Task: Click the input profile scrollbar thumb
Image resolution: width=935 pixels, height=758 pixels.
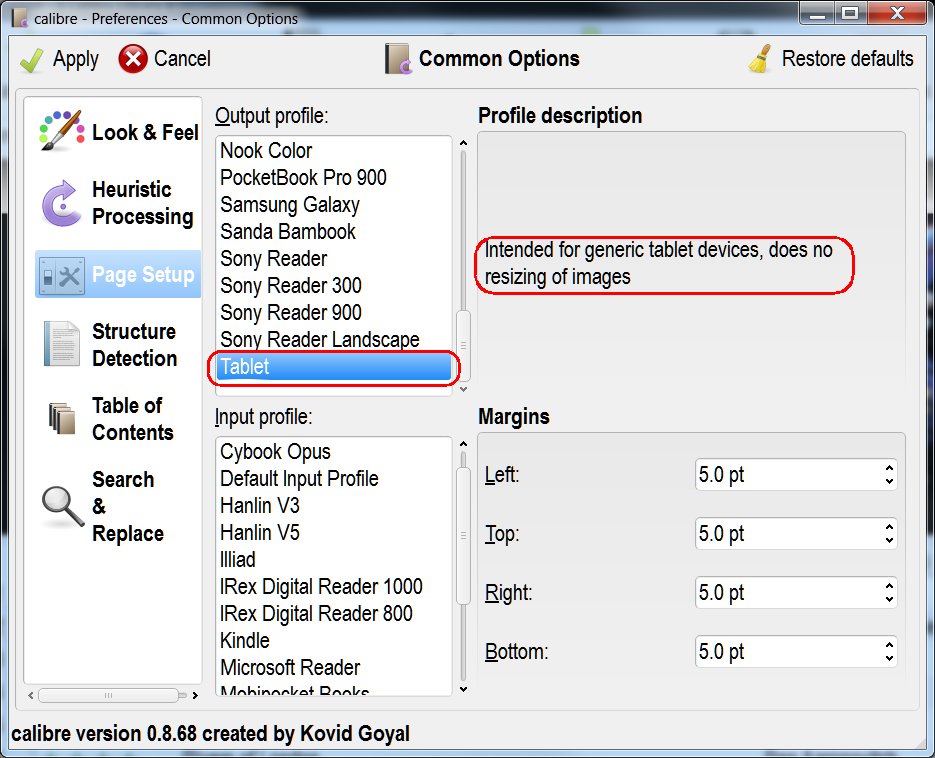Action: [463, 536]
